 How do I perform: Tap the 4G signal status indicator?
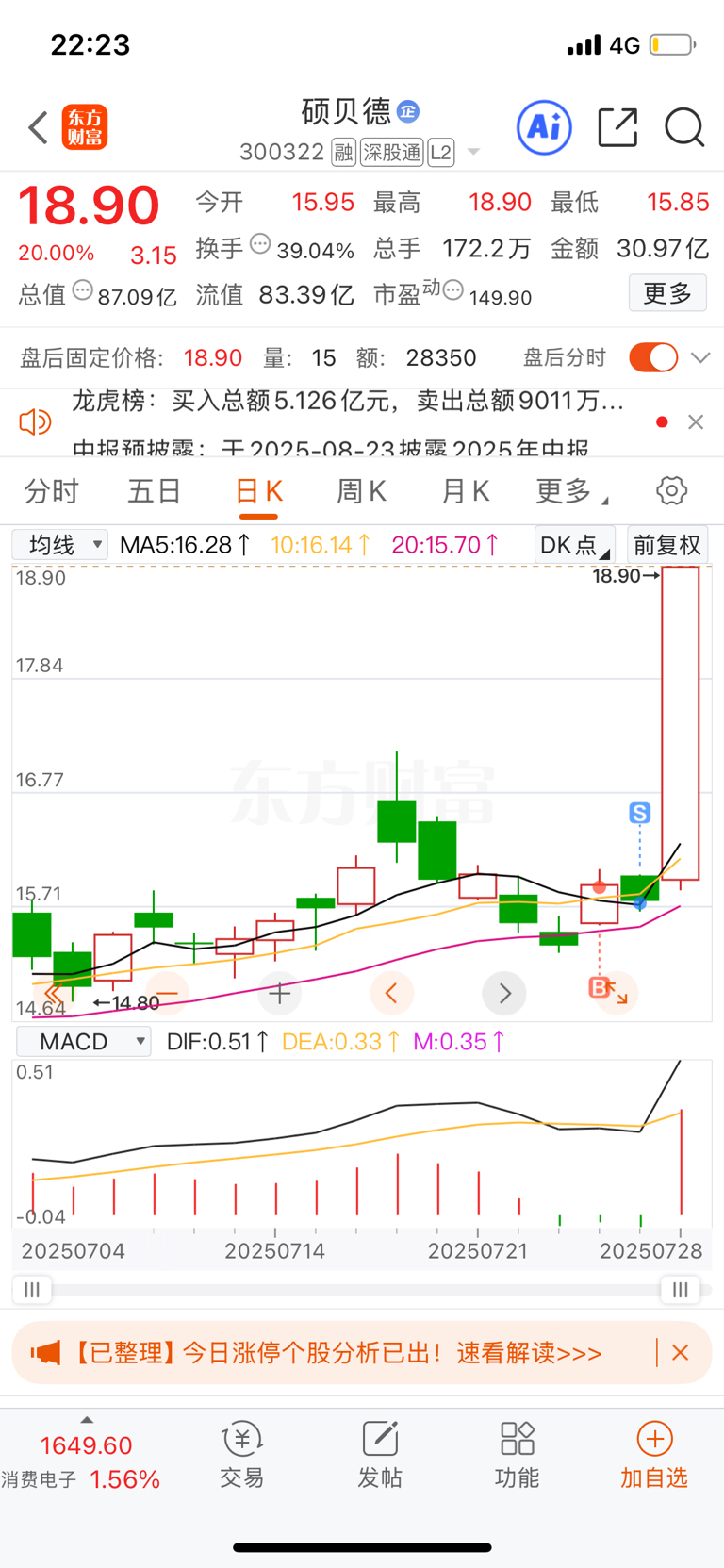(625, 45)
